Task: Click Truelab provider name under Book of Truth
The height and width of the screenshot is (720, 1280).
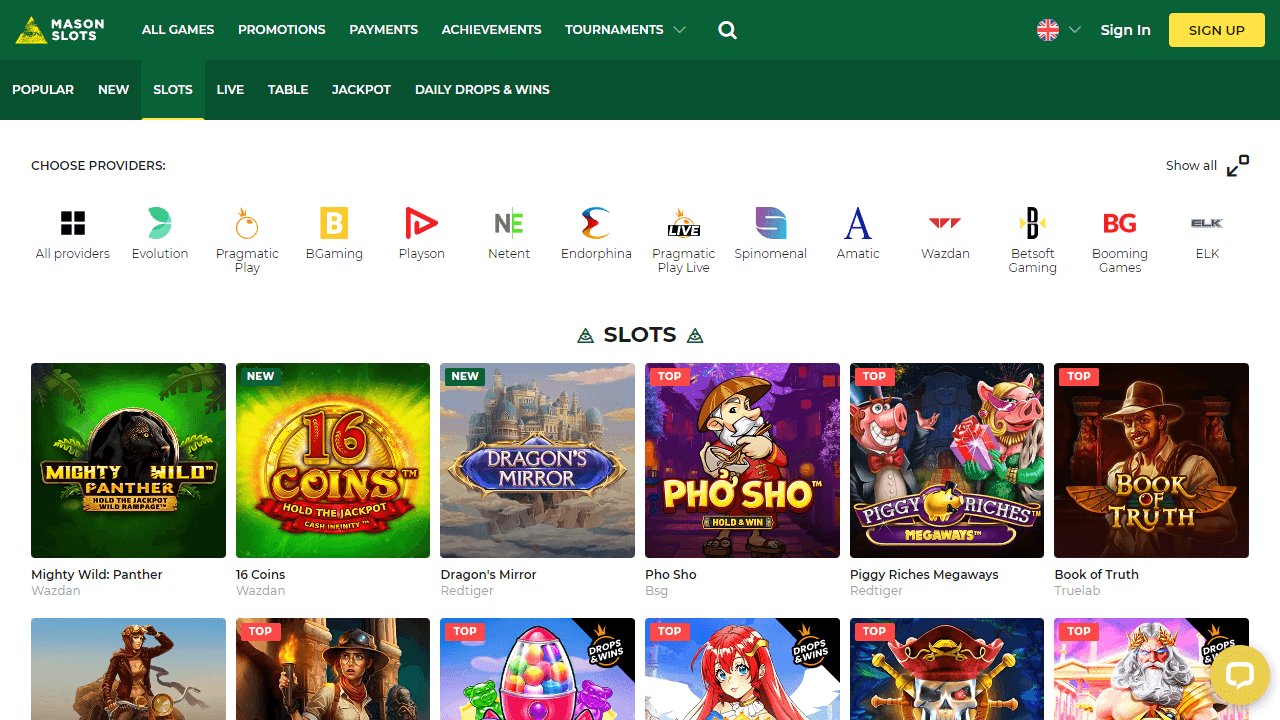Action: (x=1077, y=591)
